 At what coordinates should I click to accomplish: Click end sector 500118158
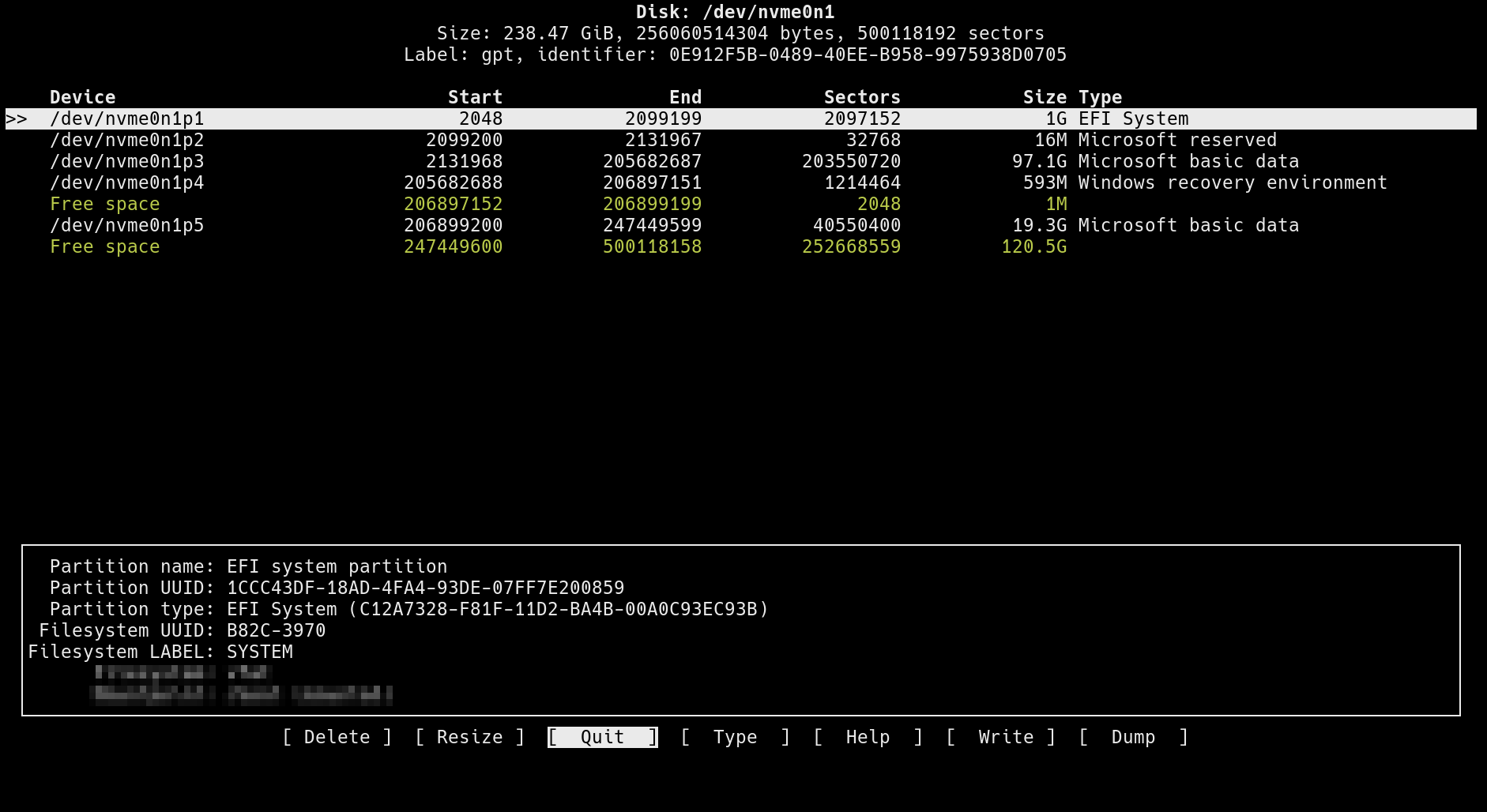[x=652, y=246]
